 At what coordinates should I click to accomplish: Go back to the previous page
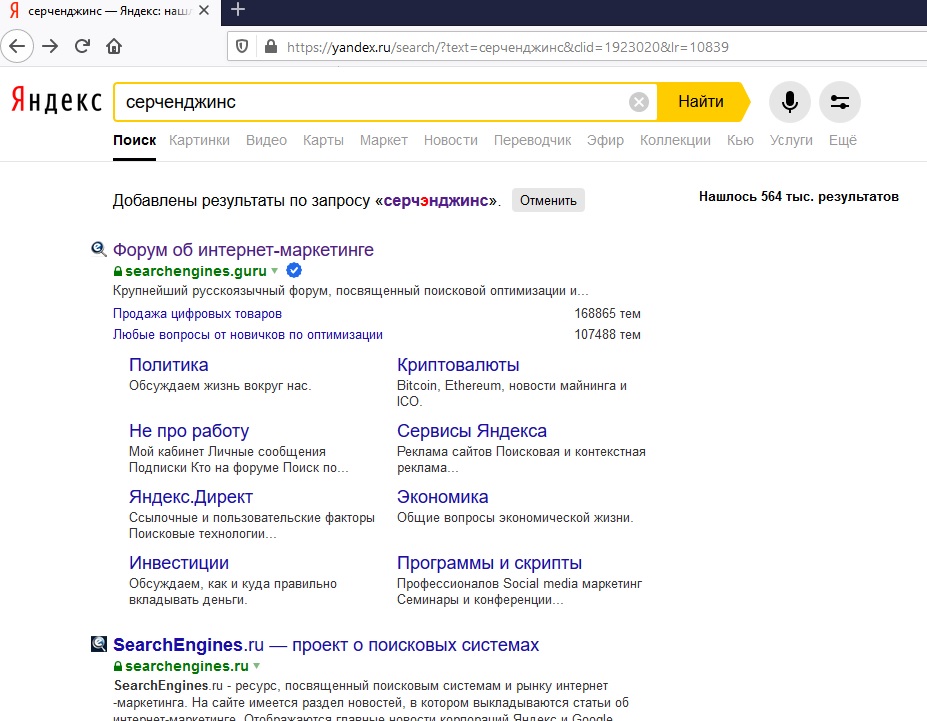click(17, 46)
